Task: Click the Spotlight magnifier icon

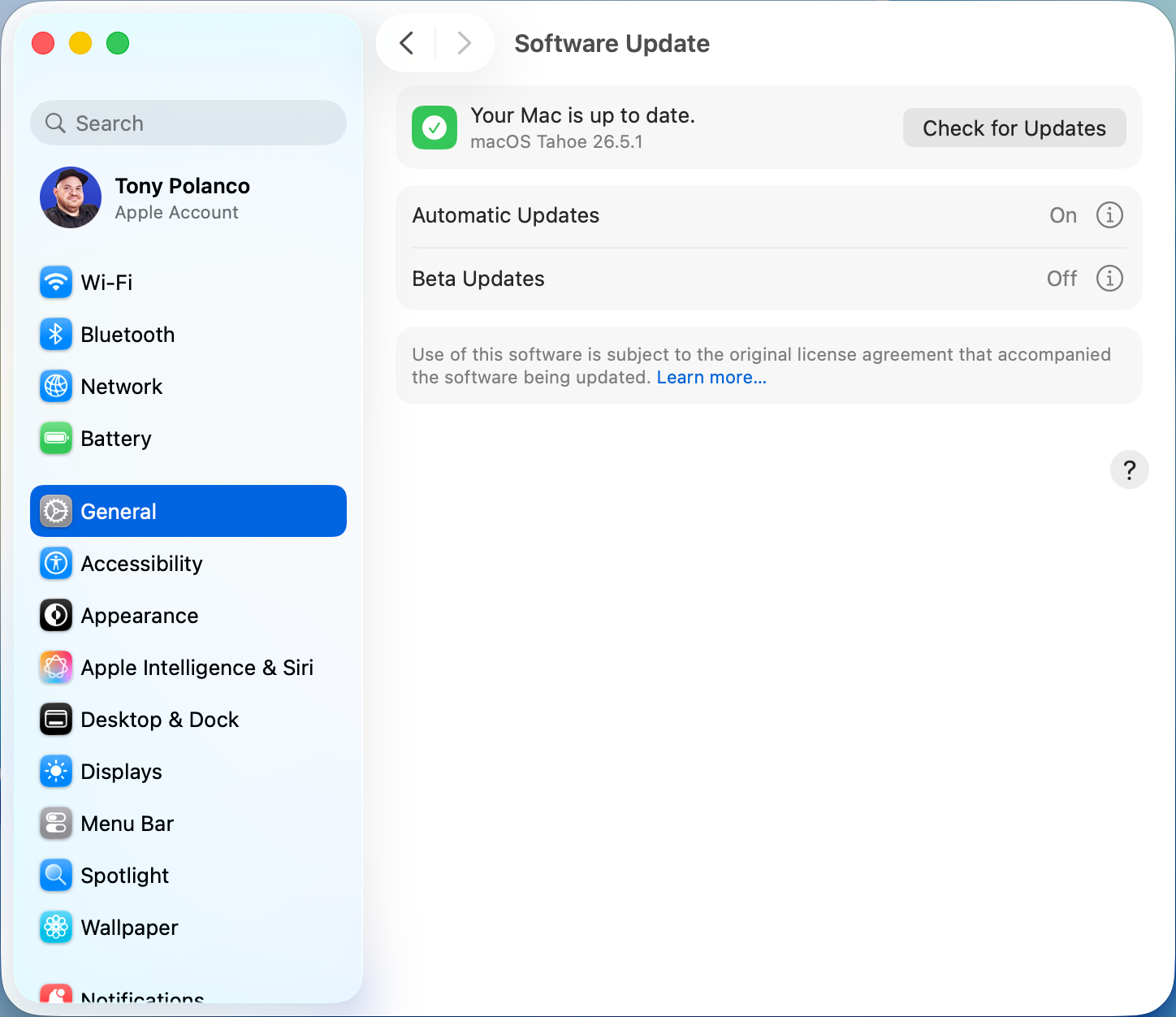Action: click(x=56, y=875)
